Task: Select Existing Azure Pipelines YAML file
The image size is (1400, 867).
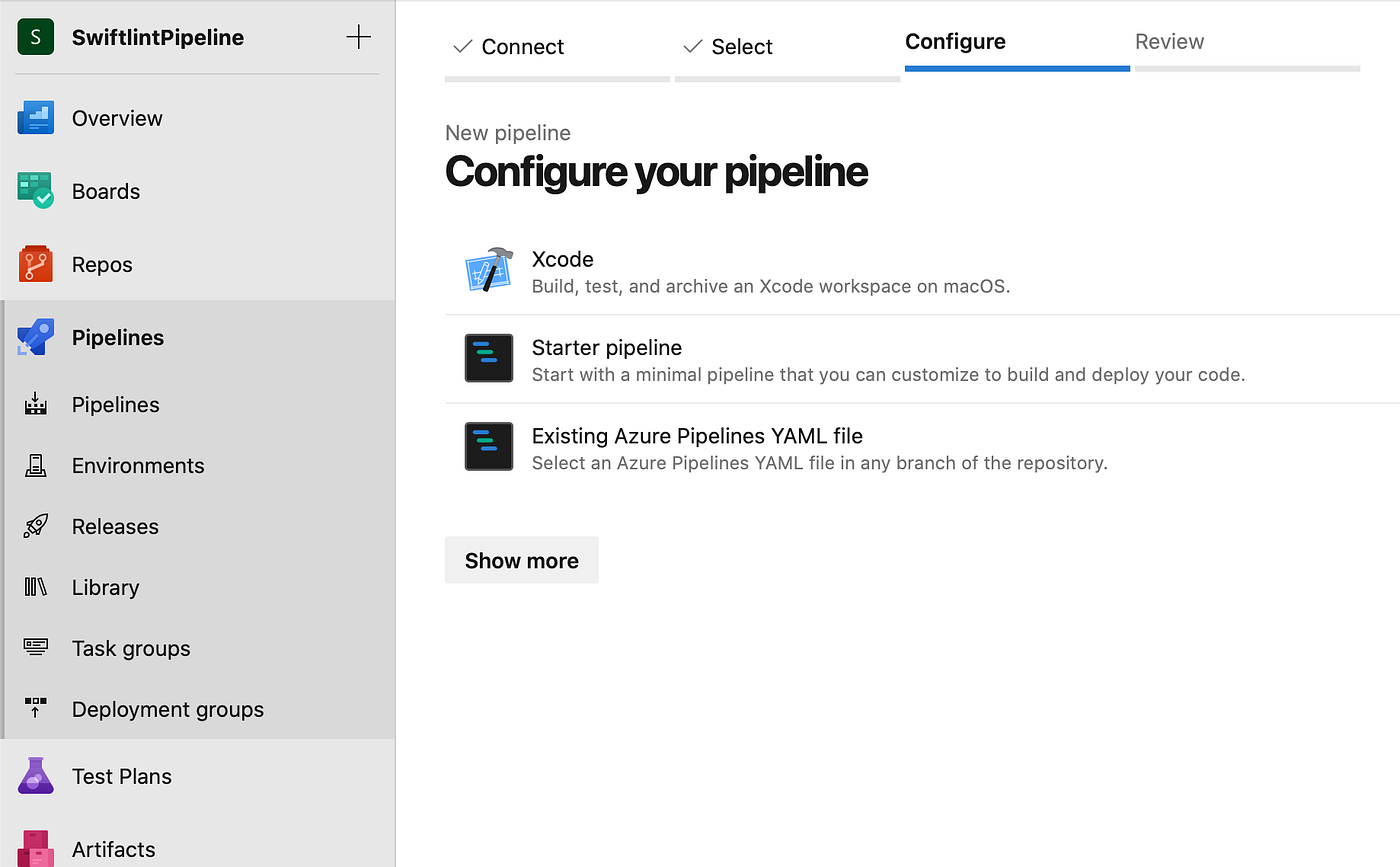Action: [696, 436]
